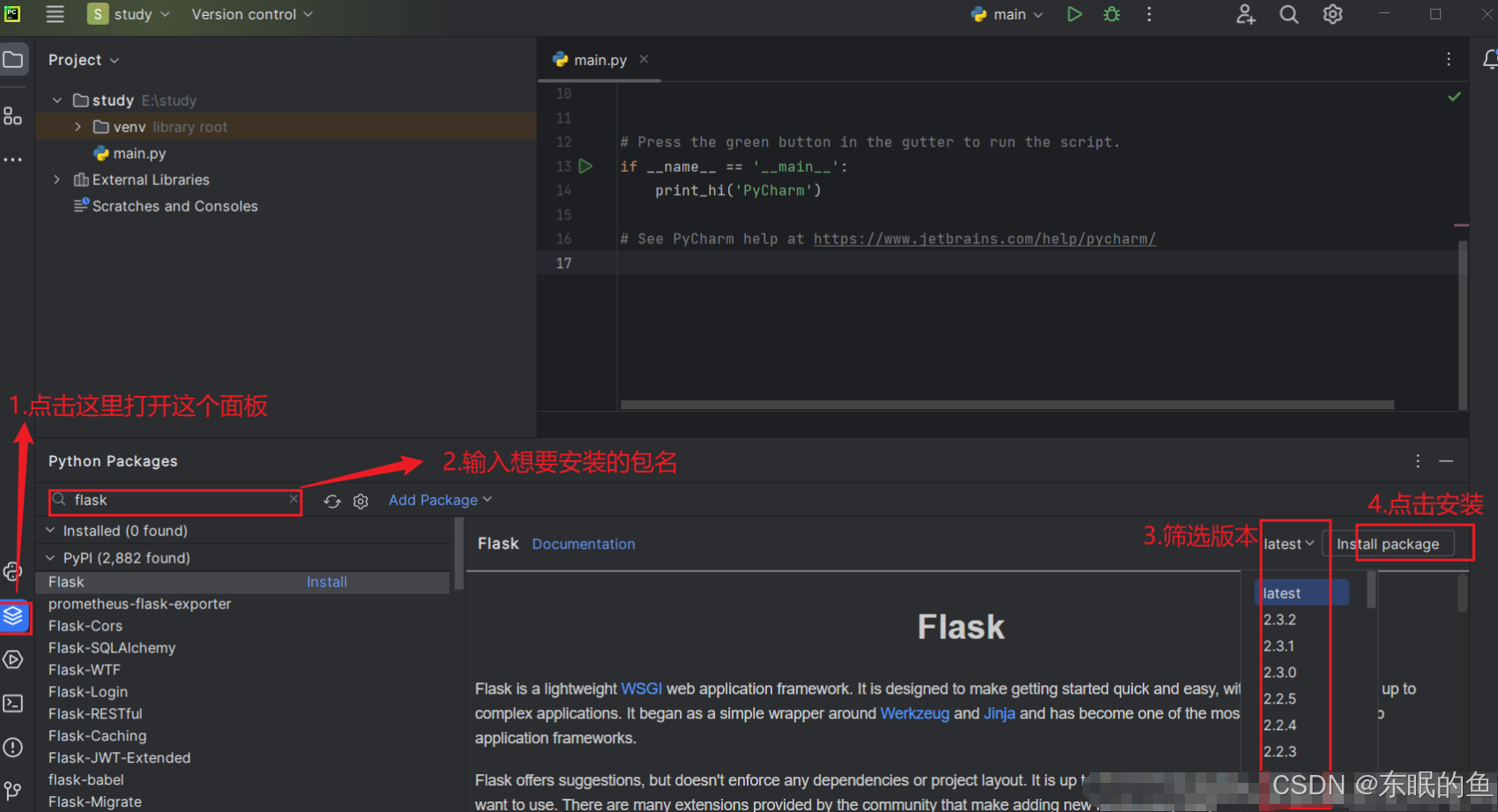Open the main run configuration dropdown
1498x812 pixels.
pyautogui.click(x=1008, y=14)
